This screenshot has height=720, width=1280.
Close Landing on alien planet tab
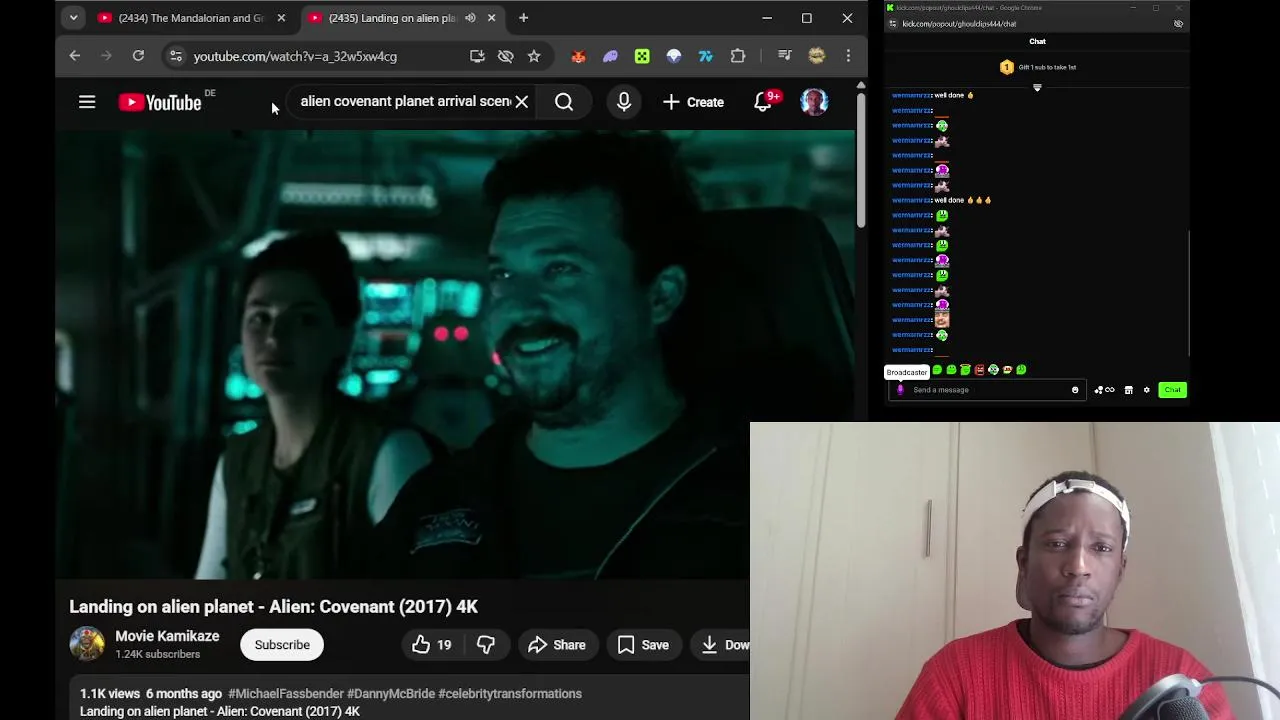pyautogui.click(x=491, y=18)
